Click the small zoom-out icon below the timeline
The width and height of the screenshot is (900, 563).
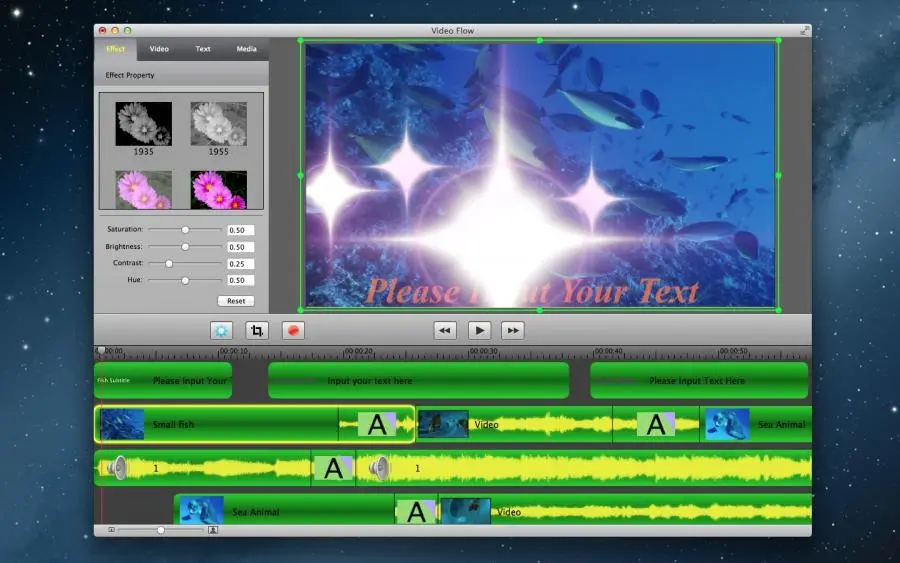(x=111, y=530)
